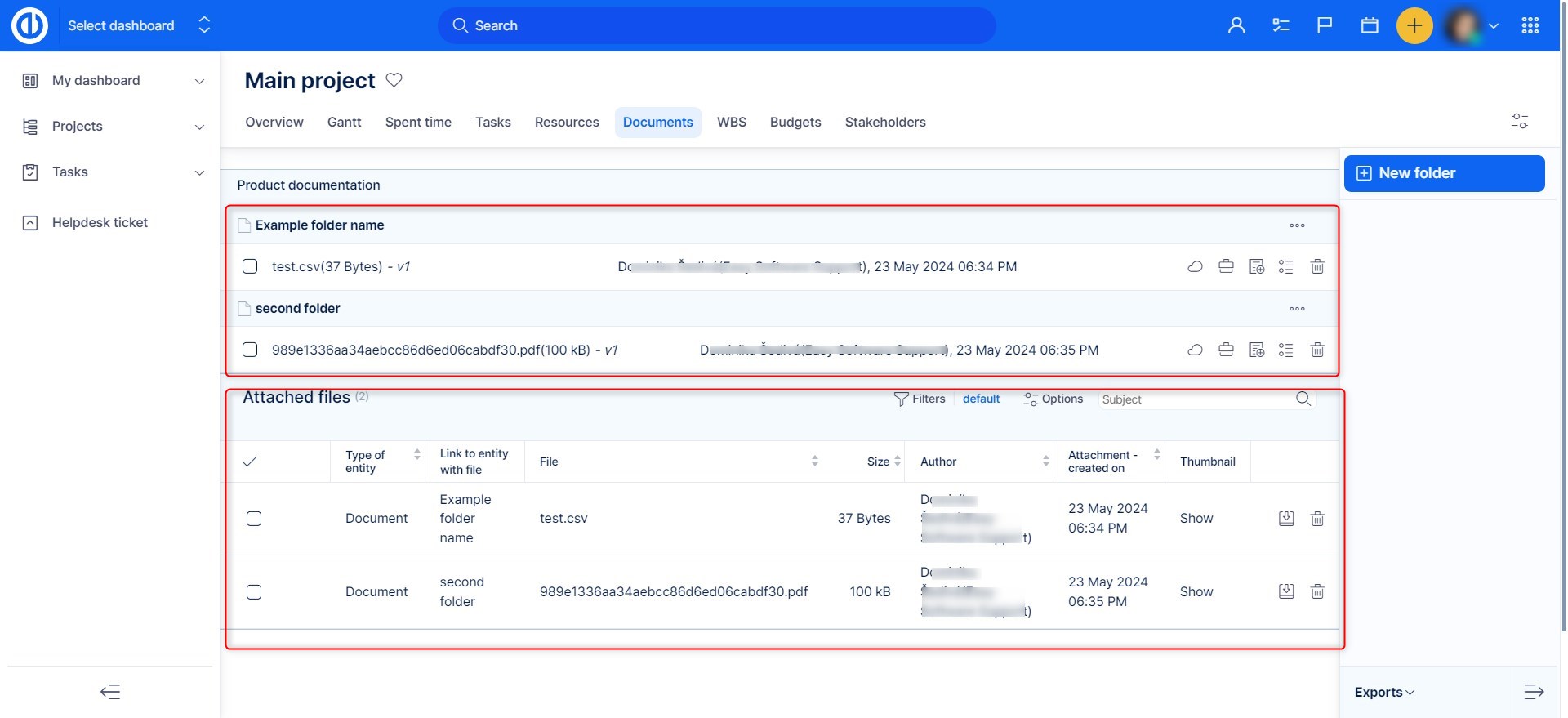Open the apps grid menu icon

point(1530,25)
